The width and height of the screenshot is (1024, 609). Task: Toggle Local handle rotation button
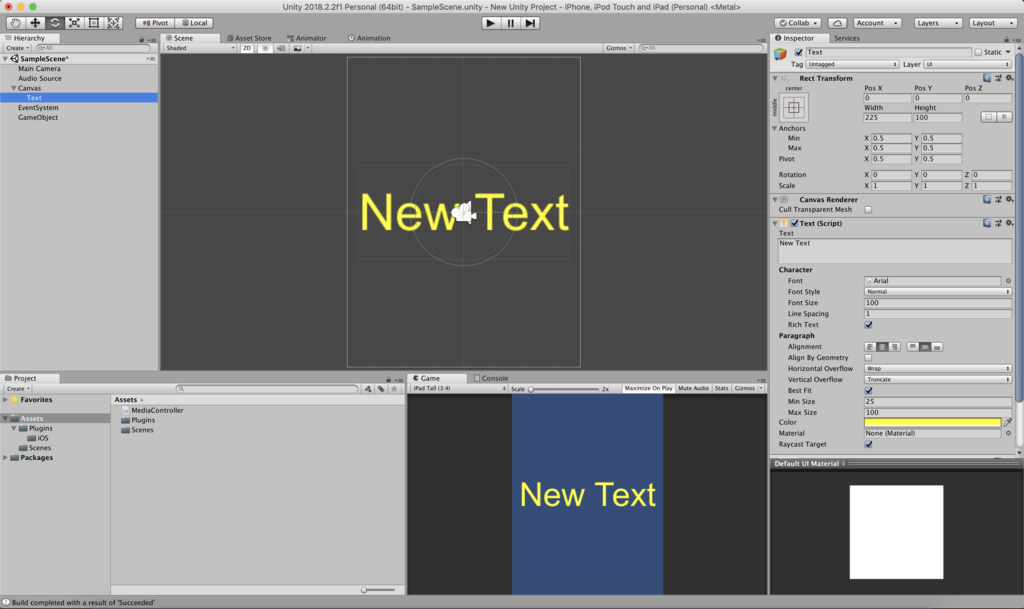point(195,23)
